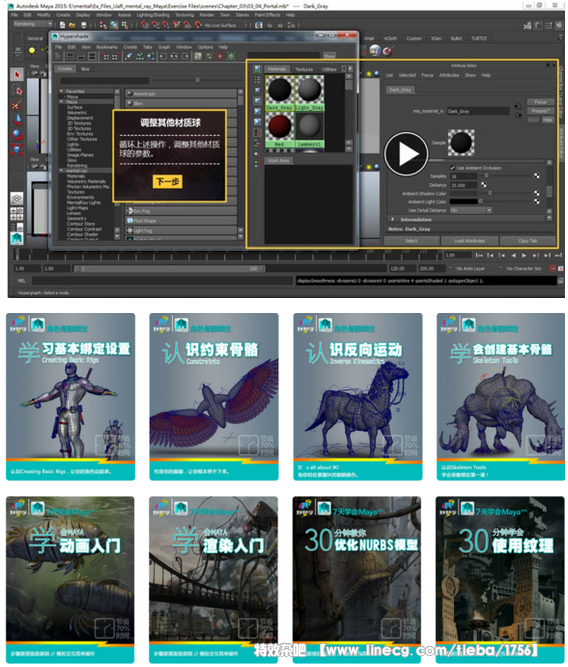Click the single perspective layout icon
This screenshot has width=568, height=667.
17,199
